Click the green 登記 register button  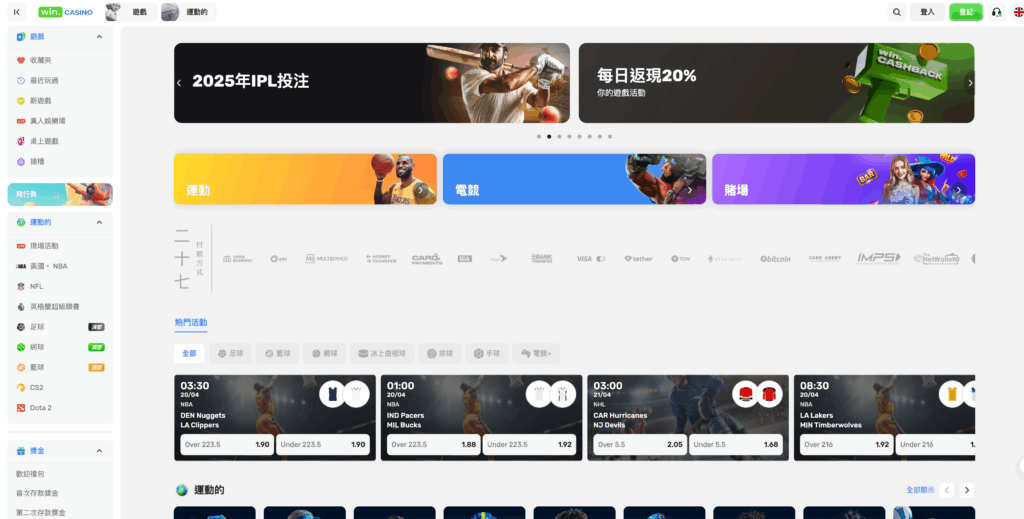pyautogui.click(x=966, y=12)
